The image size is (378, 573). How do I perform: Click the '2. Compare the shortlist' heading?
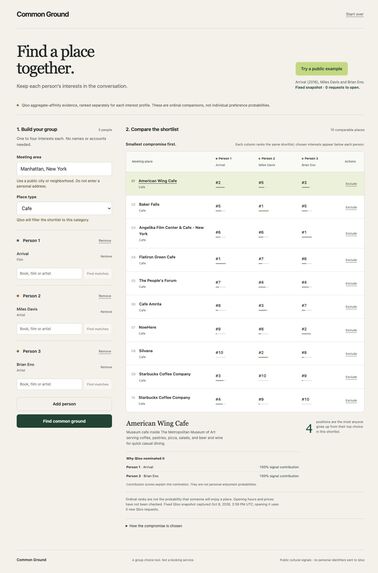[152, 129]
